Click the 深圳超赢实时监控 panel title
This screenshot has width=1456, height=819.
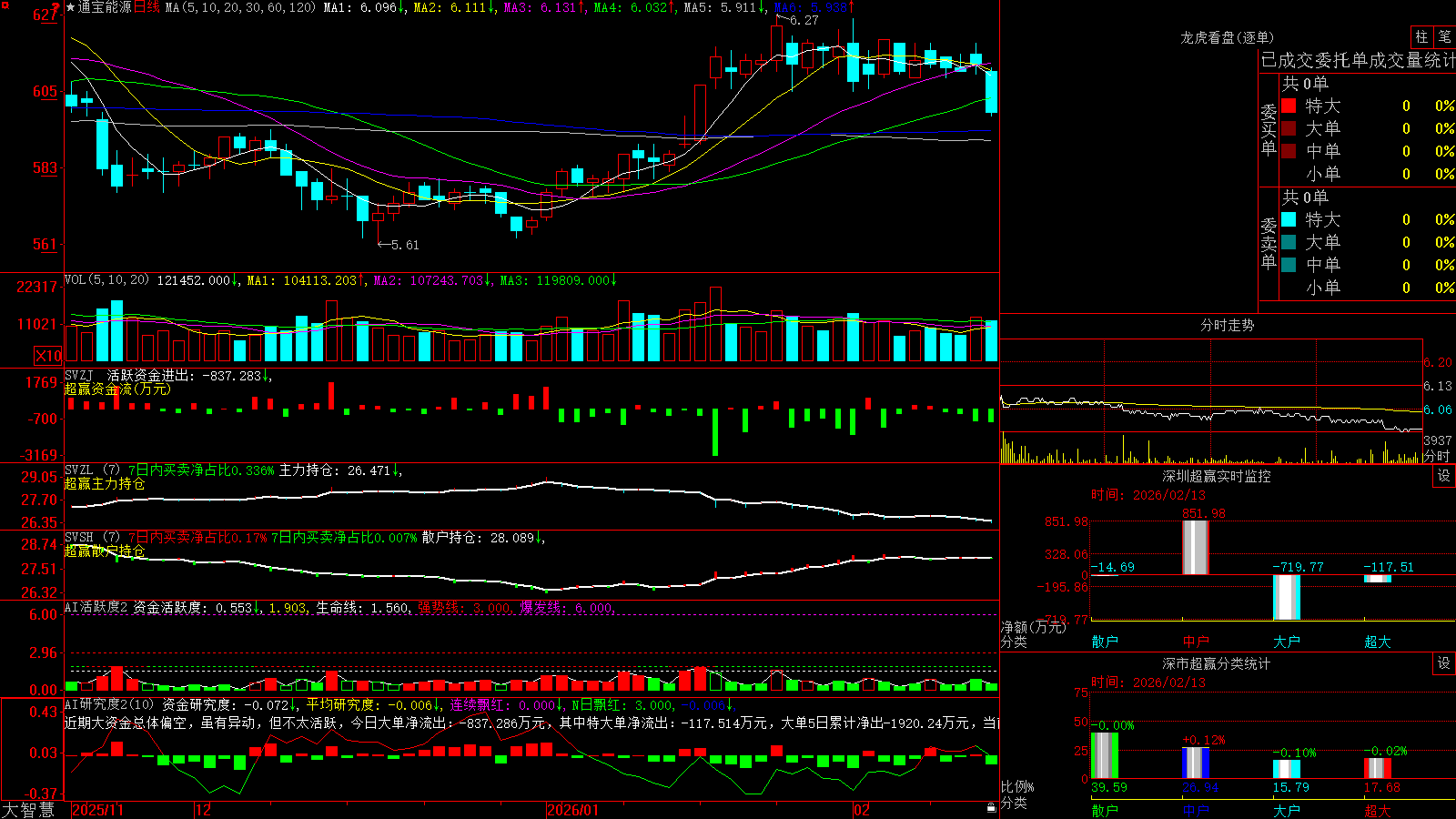[x=1216, y=476]
